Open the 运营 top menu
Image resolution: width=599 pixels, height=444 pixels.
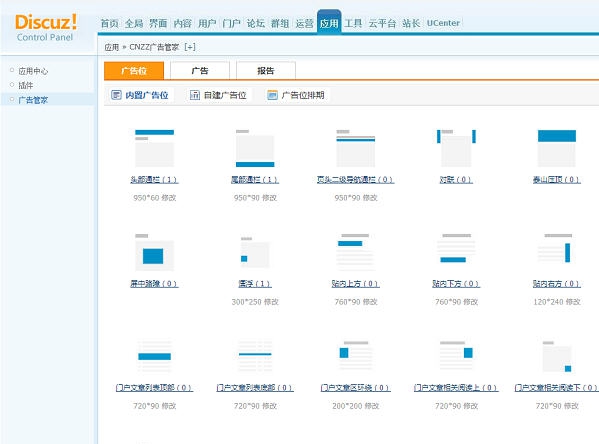click(304, 23)
